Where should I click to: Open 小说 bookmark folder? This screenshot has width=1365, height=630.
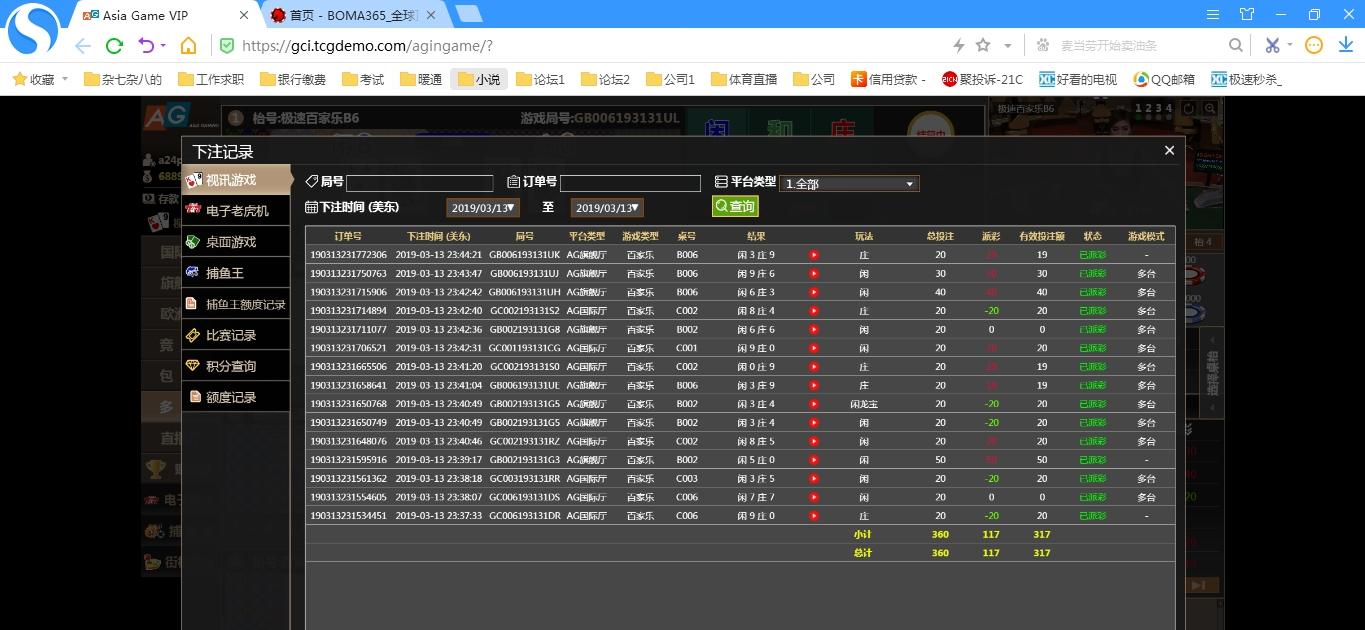click(479, 79)
